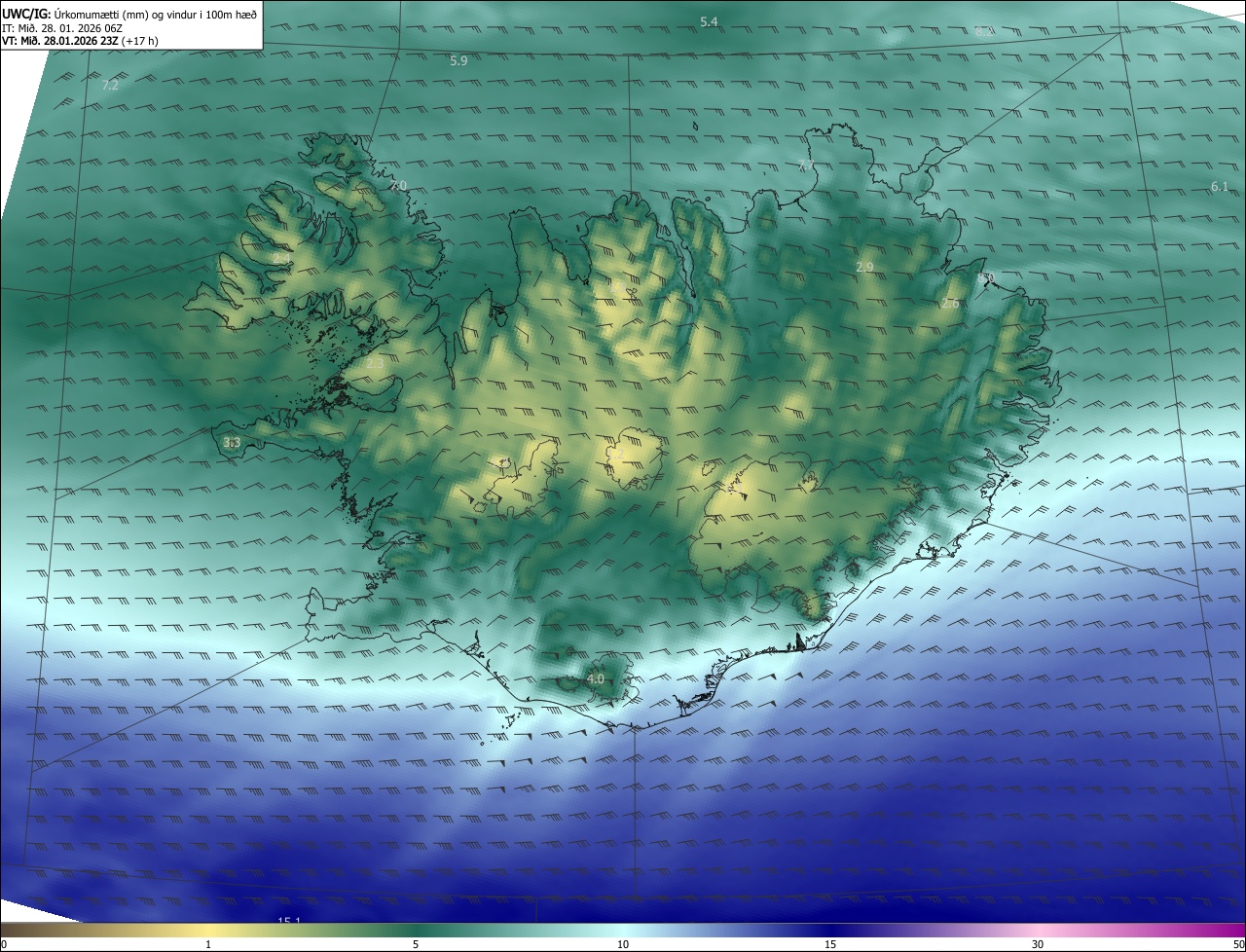Click the colorbar tick label 10
Screen dimensions: 1246x952
click(x=623, y=945)
